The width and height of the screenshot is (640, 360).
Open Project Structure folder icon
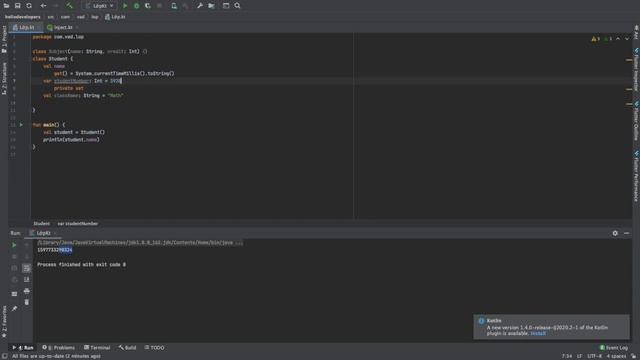pyautogui.click(x=211, y=6)
